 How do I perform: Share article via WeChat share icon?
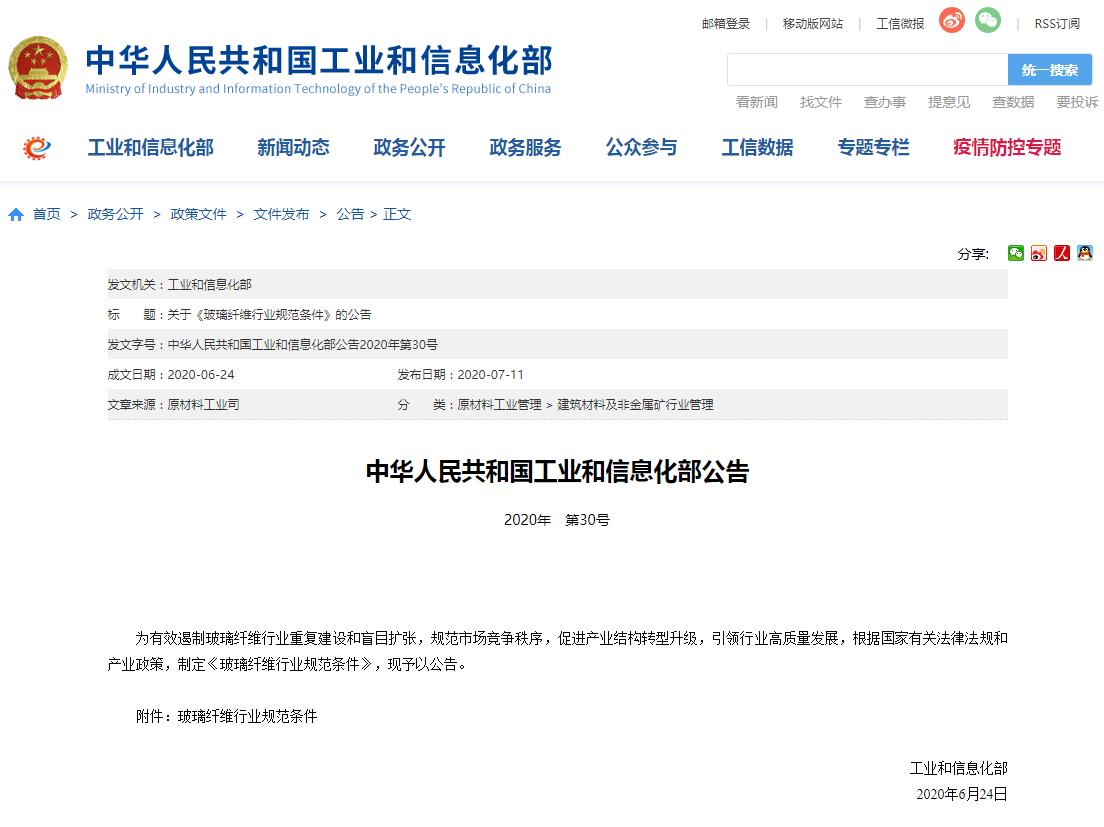1015,253
